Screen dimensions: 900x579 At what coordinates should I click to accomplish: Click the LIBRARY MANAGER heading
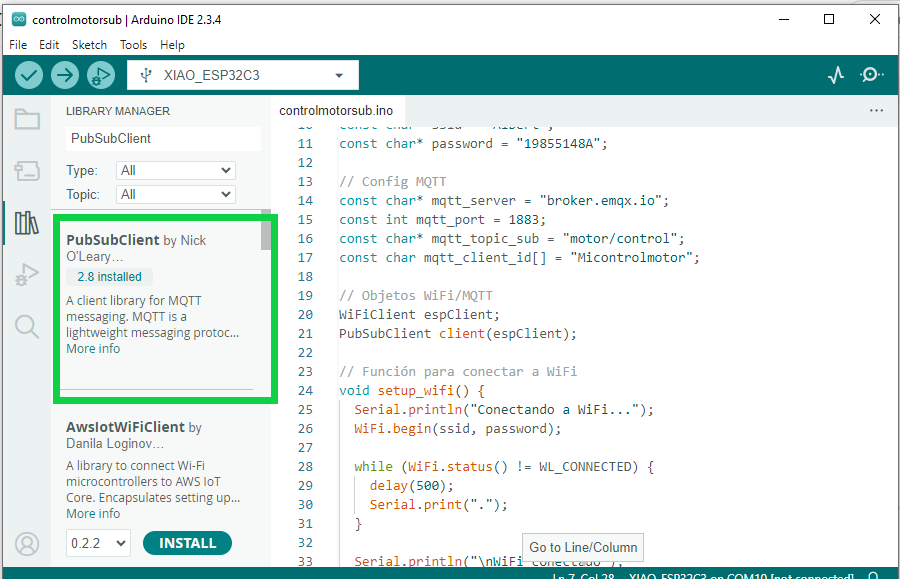[118, 111]
